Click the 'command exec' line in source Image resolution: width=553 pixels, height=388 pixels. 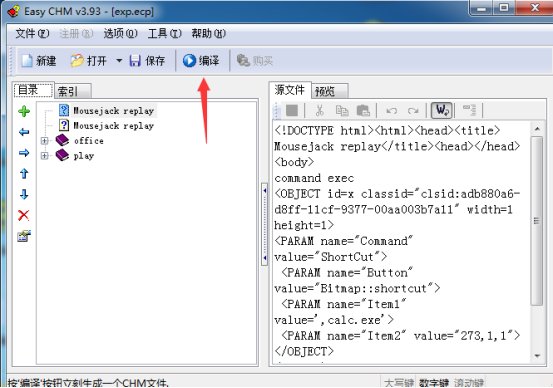click(314, 178)
